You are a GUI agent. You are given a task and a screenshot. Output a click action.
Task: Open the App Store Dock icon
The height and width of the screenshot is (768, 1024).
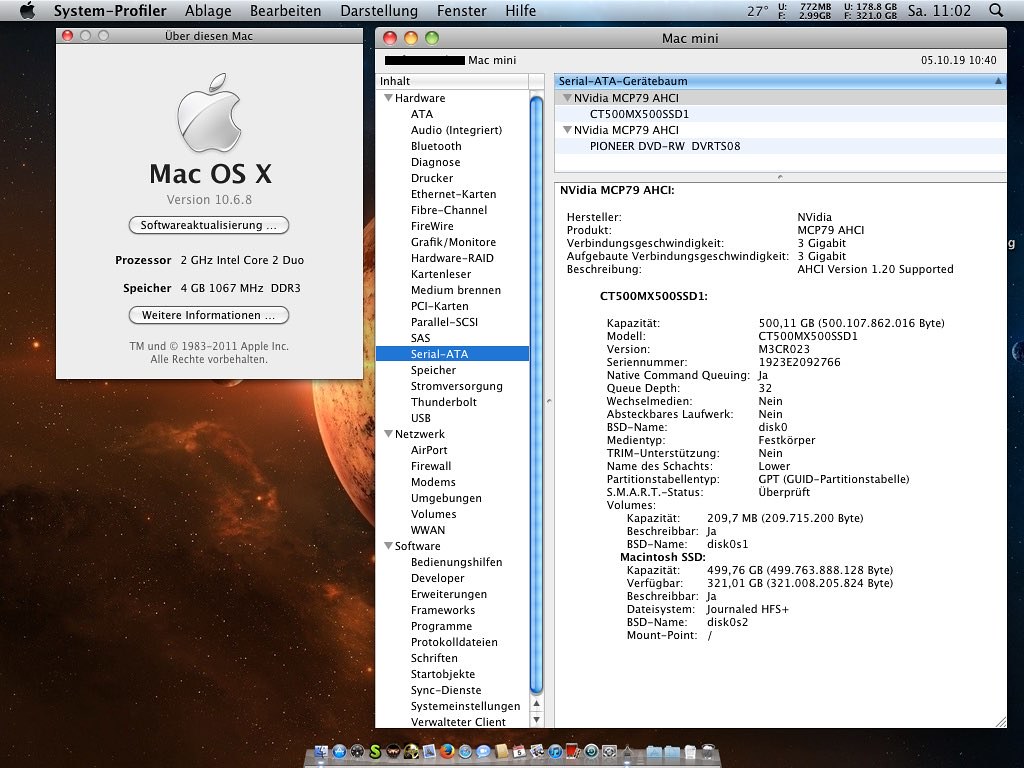340,750
